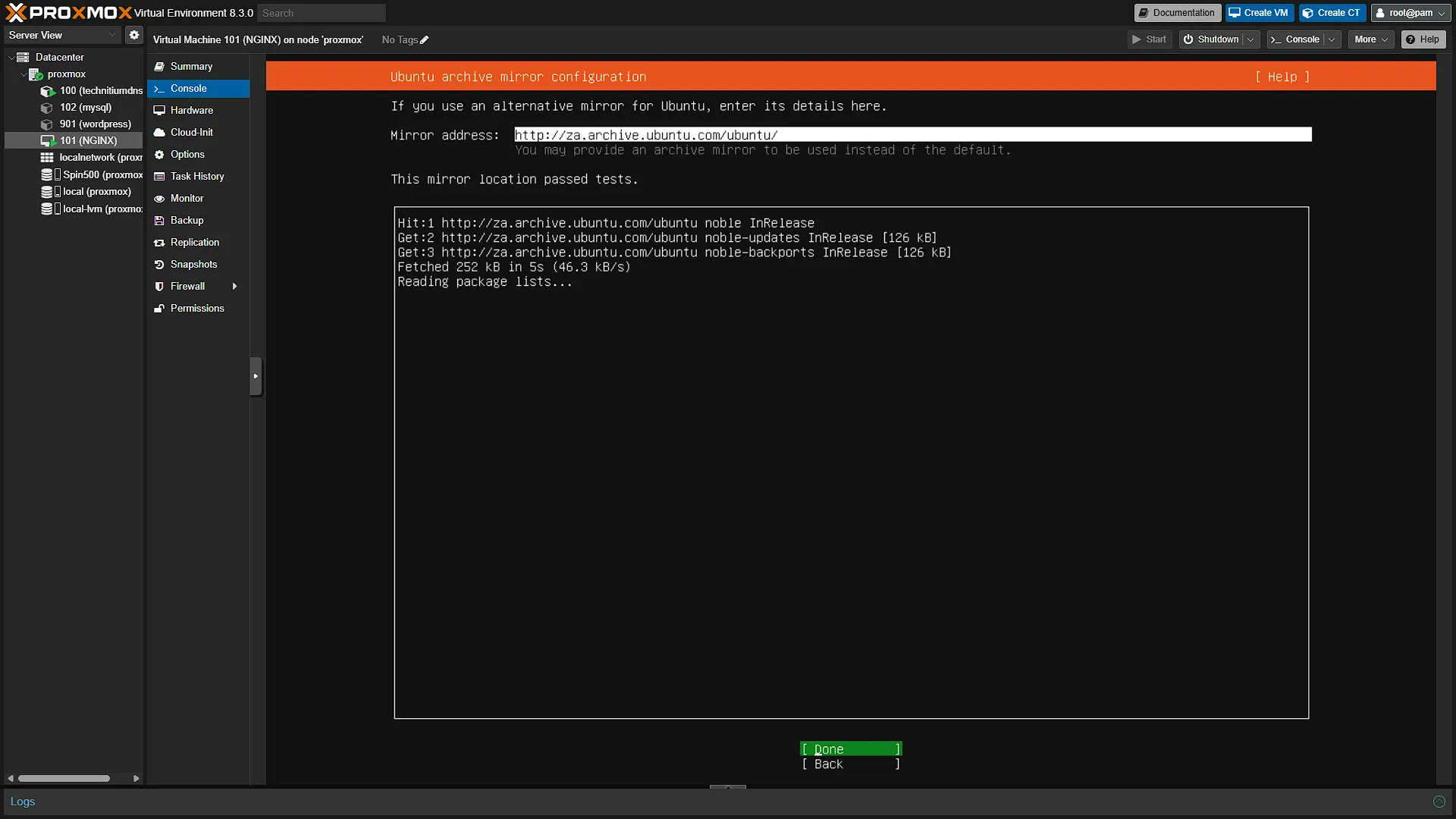Click 'This mirror location passed tests.' text
This screenshot has width=1456, height=819.
coord(514,180)
